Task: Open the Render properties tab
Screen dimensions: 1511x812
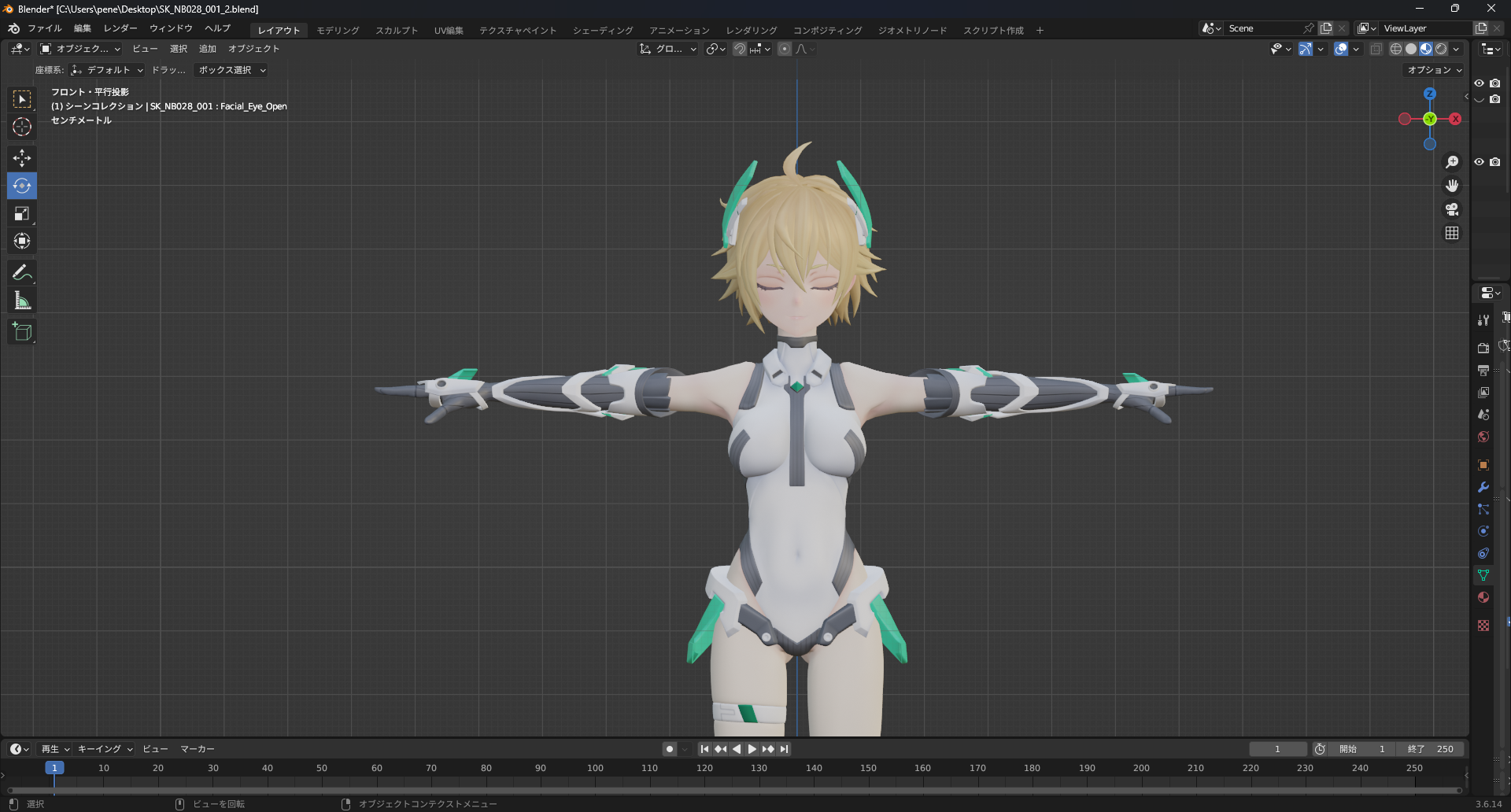Action: pyautogui.click(x=1483, y=348)
